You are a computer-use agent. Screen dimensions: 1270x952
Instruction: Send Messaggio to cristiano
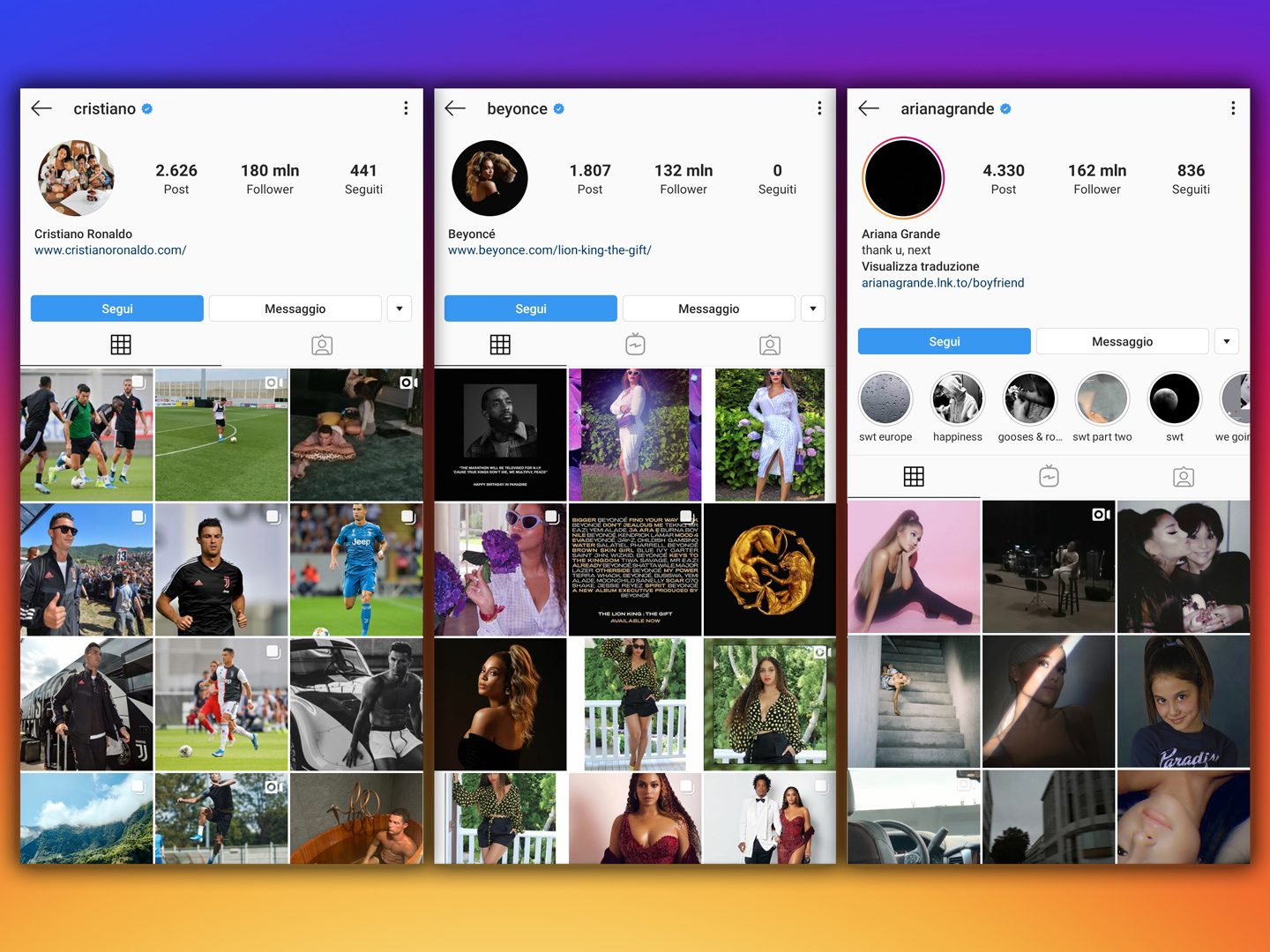coord(295,309)
